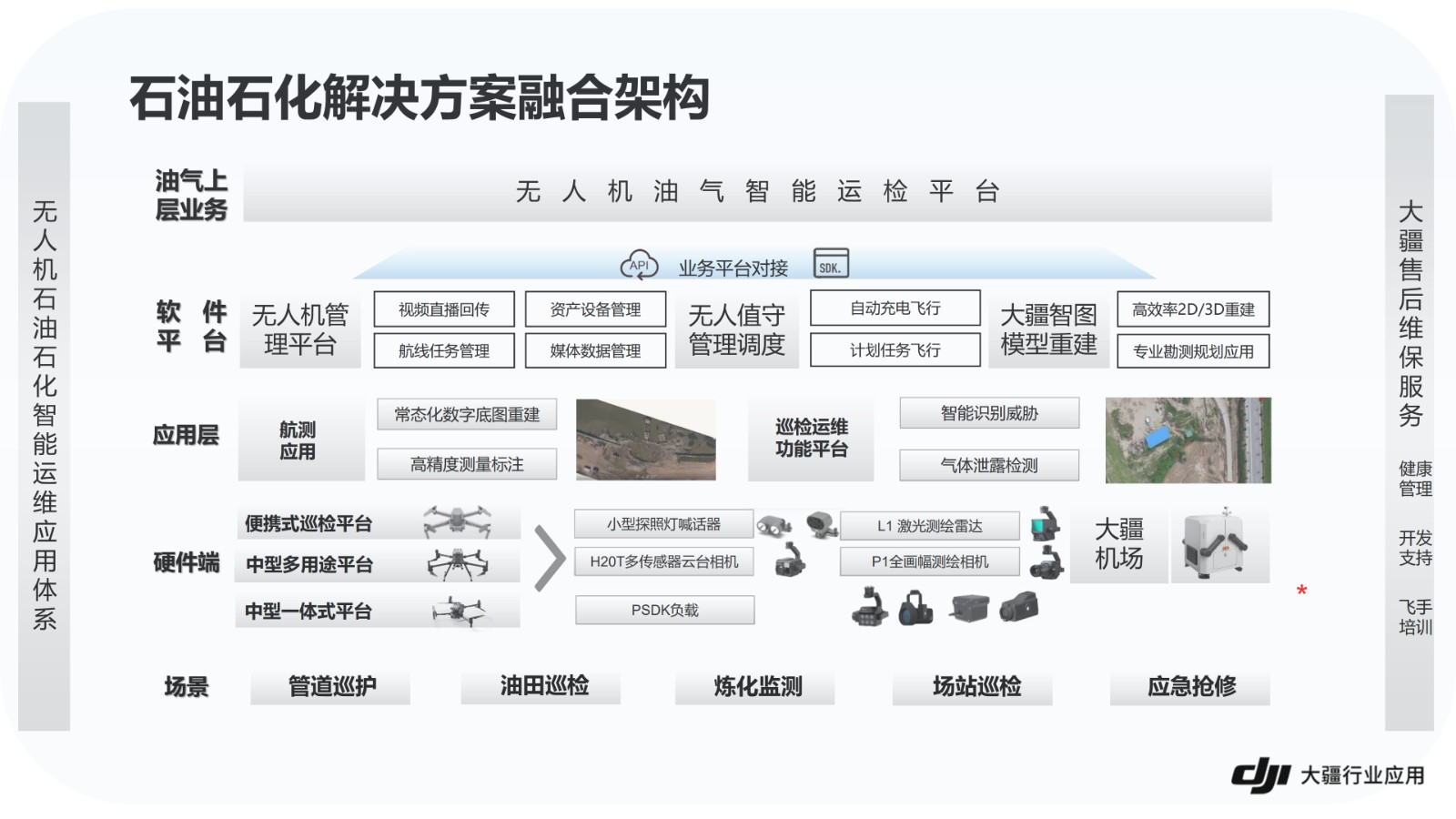Click the API cloud icon

pos(639,265)
